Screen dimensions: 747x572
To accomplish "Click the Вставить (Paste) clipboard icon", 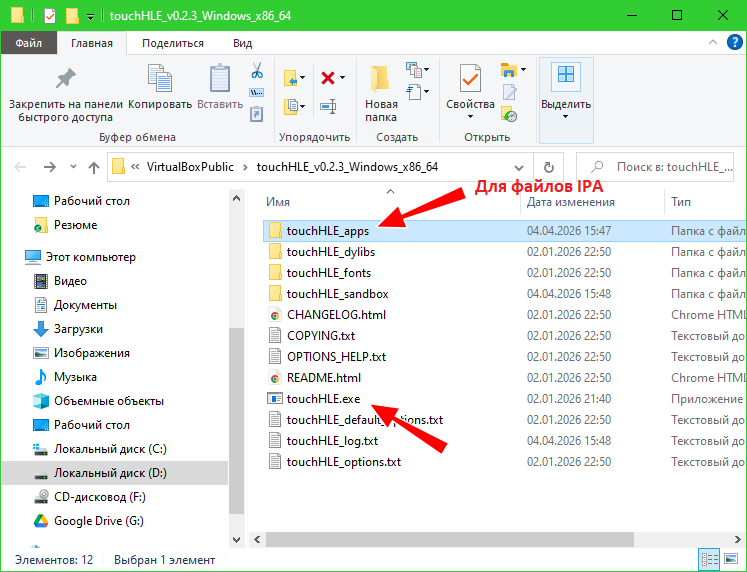I will [x=220, y=78].
